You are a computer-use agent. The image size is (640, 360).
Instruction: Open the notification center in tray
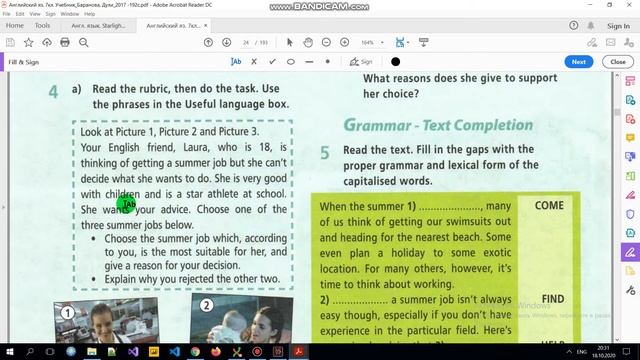(x=627, y=351)
